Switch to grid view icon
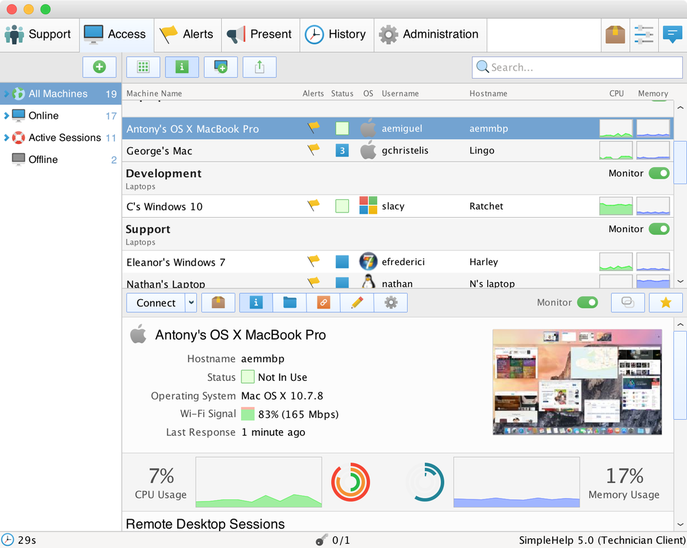This screenshot has width=687, height=548. coord(143,67)
